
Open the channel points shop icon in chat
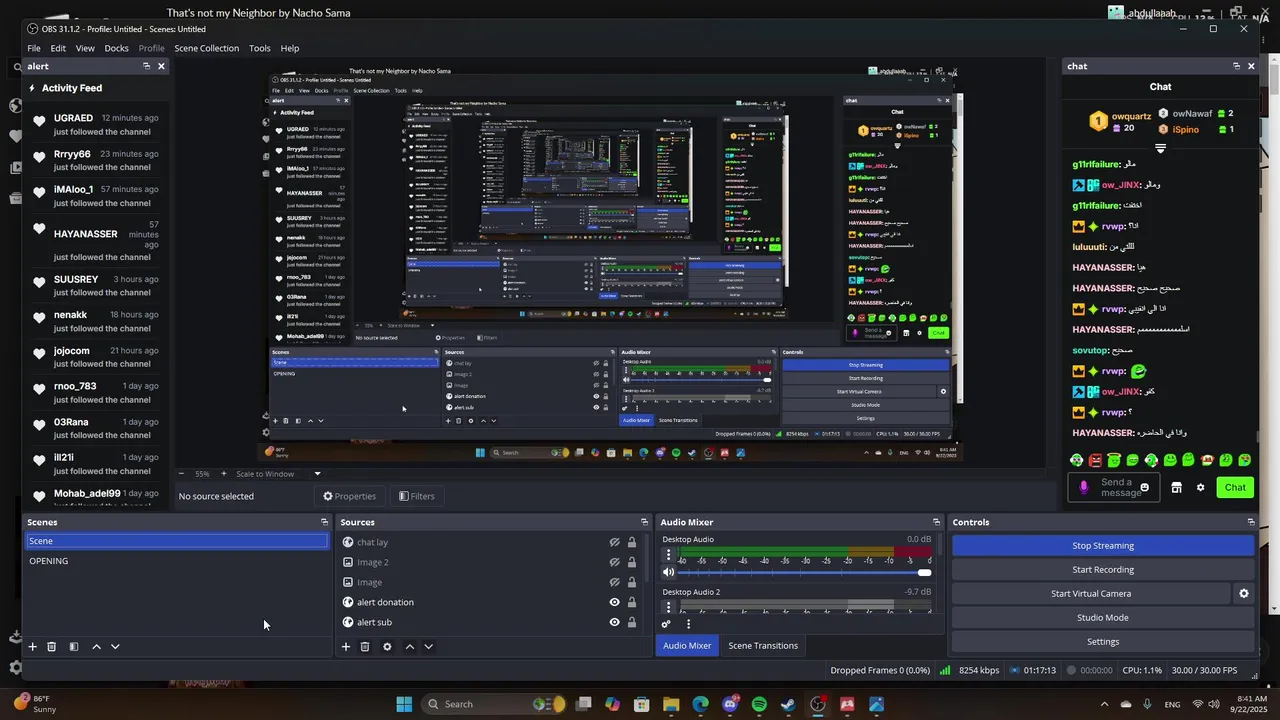click(x=1177, y=488)
